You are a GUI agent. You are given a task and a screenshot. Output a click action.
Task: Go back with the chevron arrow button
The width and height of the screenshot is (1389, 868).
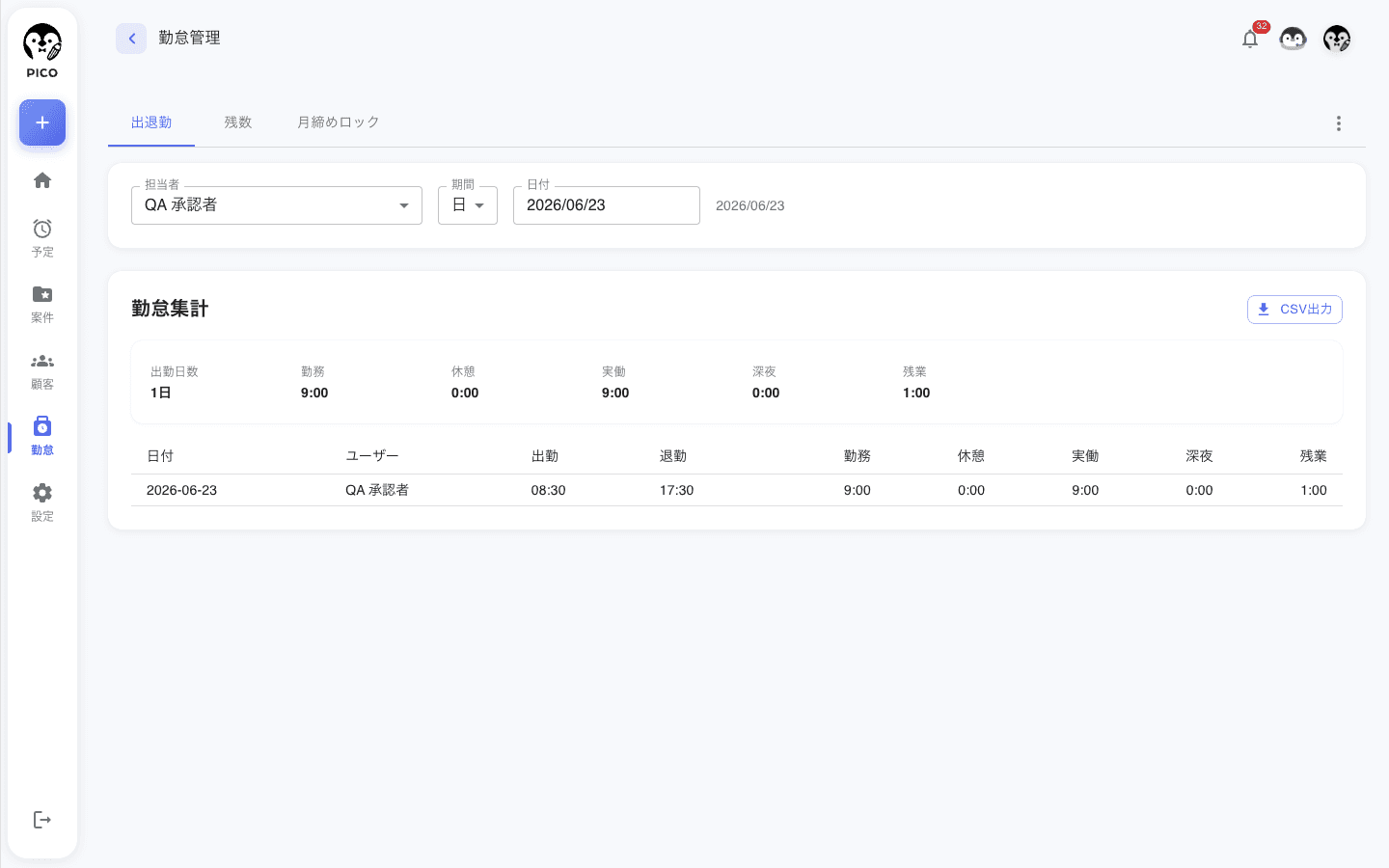(131, 39)
